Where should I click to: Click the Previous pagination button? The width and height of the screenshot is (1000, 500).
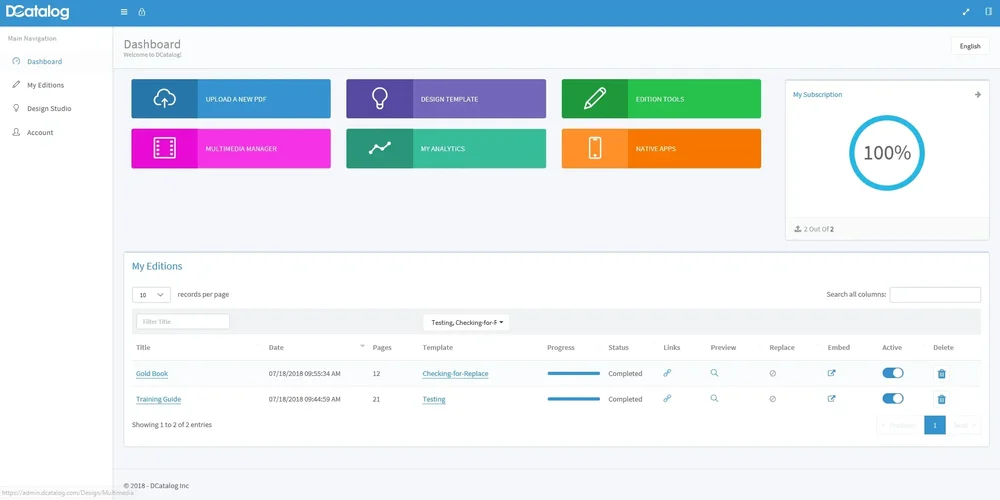tap(901, 425)
